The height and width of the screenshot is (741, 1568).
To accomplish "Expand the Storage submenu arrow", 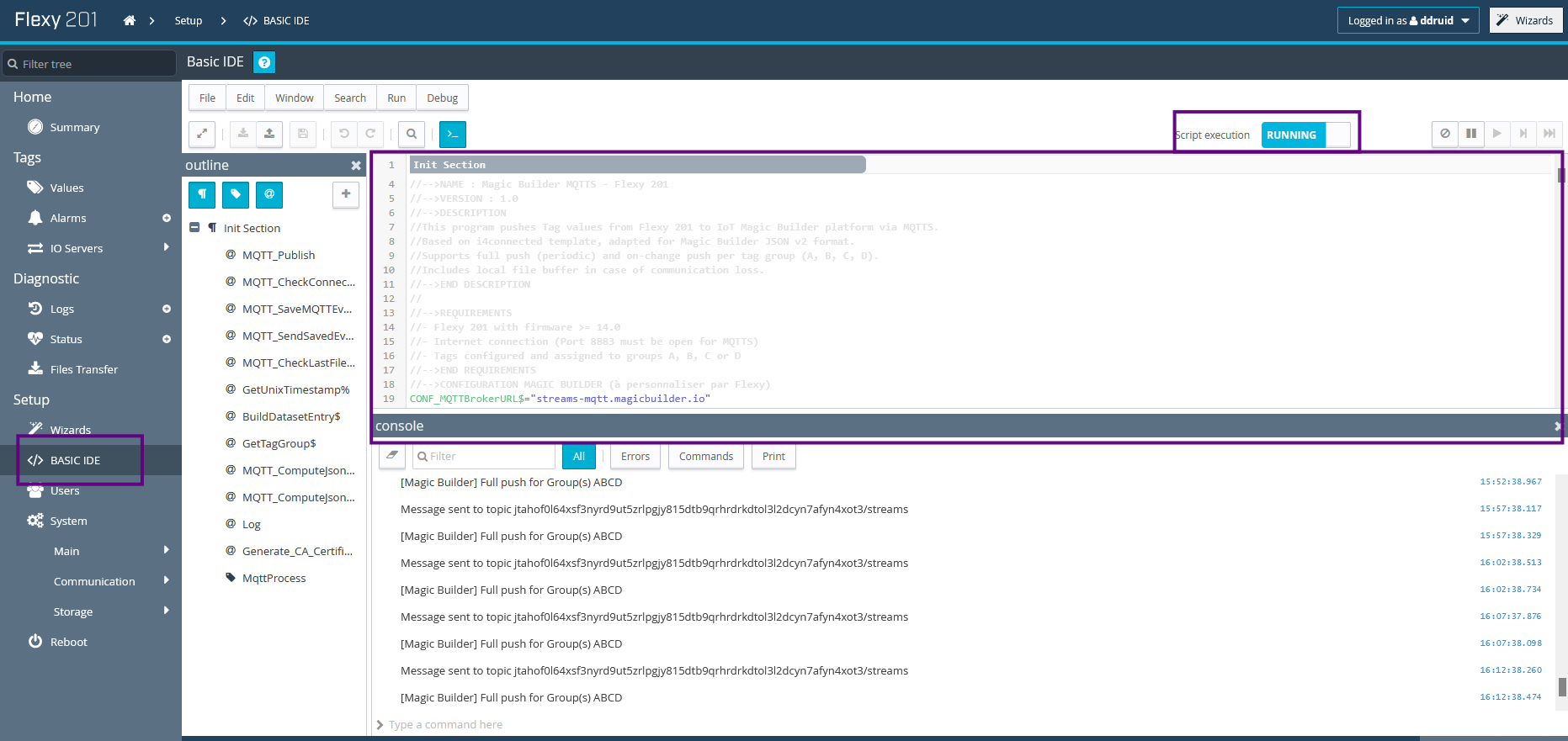I will click(167, 611).
